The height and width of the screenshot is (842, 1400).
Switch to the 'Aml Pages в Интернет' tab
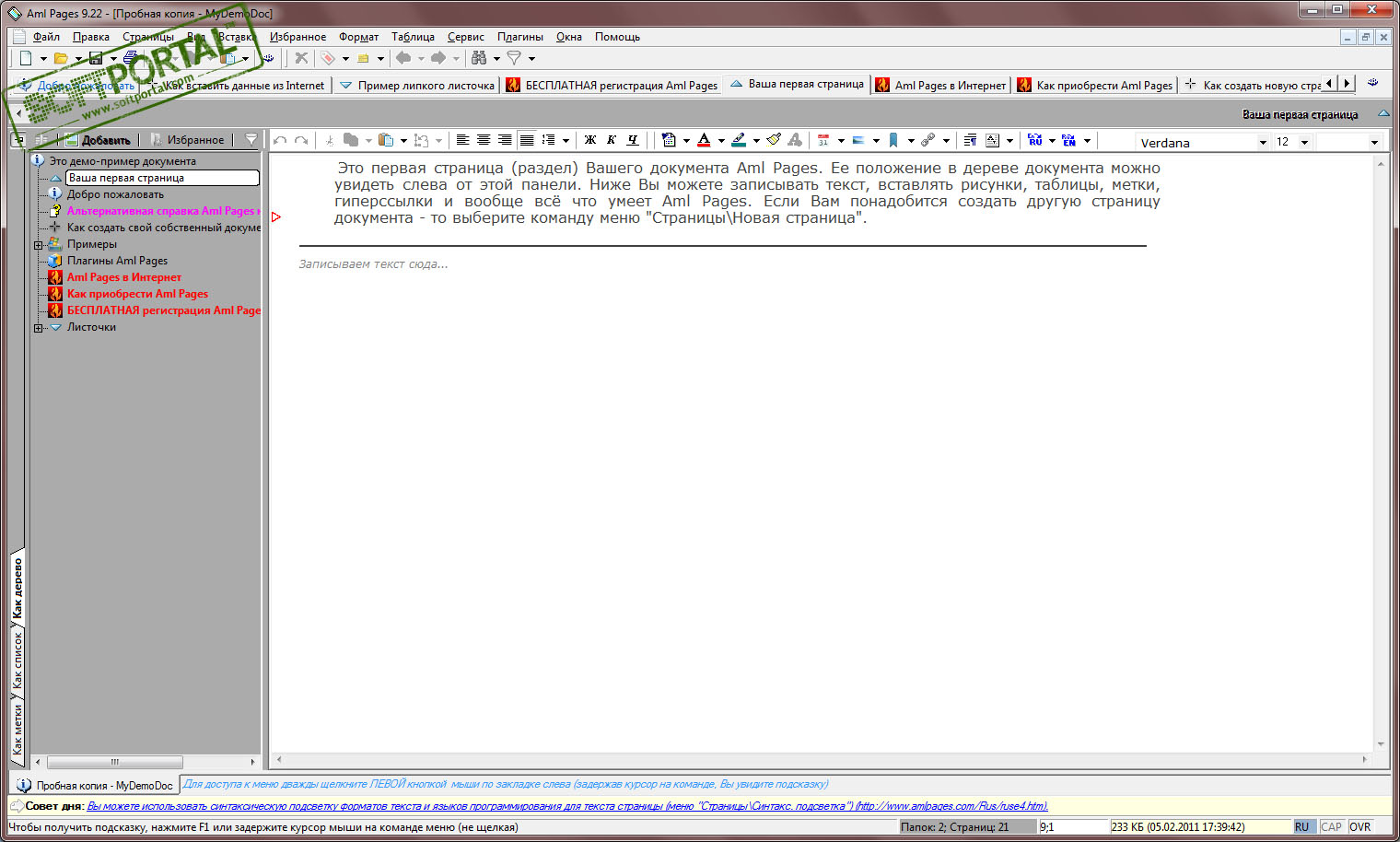(940, 86)
